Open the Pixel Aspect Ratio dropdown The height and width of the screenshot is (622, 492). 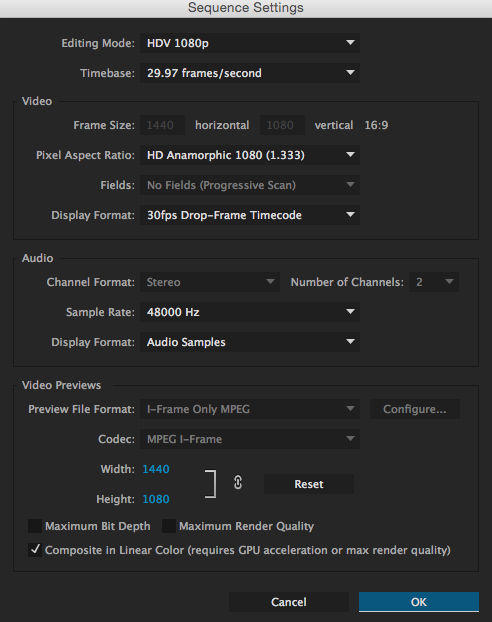(x=250, y=155)
